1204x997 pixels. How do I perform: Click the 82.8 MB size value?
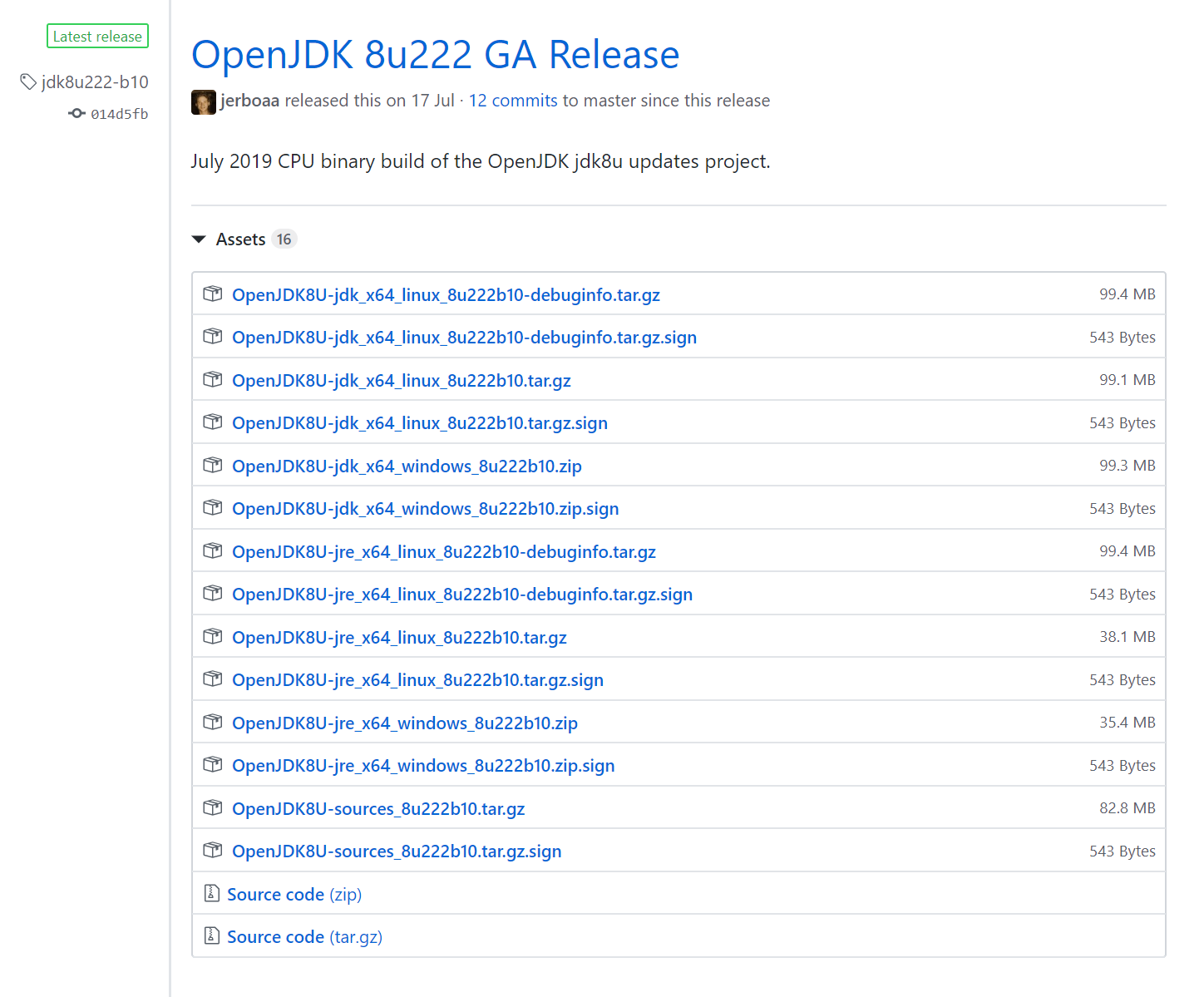pos(1127,808)
